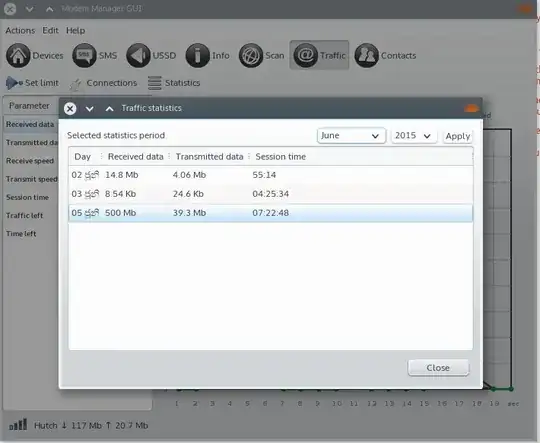Roll up Traffic statistics dialog with chevron
The width and height of the screenshot is (540, 443).
[x=110, y=109]
